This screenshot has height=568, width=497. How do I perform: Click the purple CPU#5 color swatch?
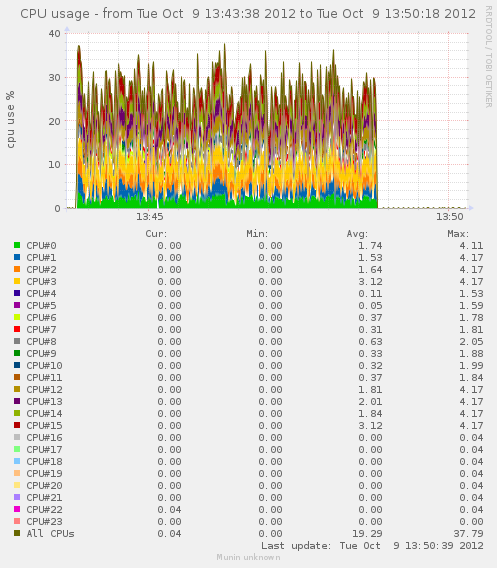tap(17, 305)
